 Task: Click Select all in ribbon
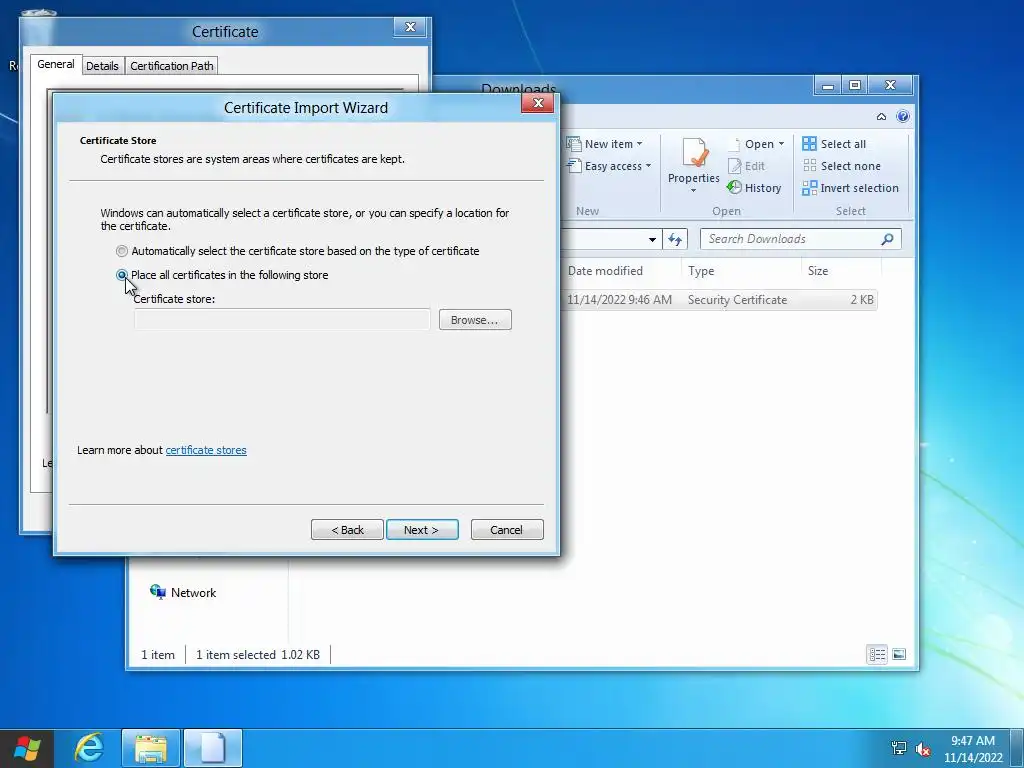pos(835,144)
